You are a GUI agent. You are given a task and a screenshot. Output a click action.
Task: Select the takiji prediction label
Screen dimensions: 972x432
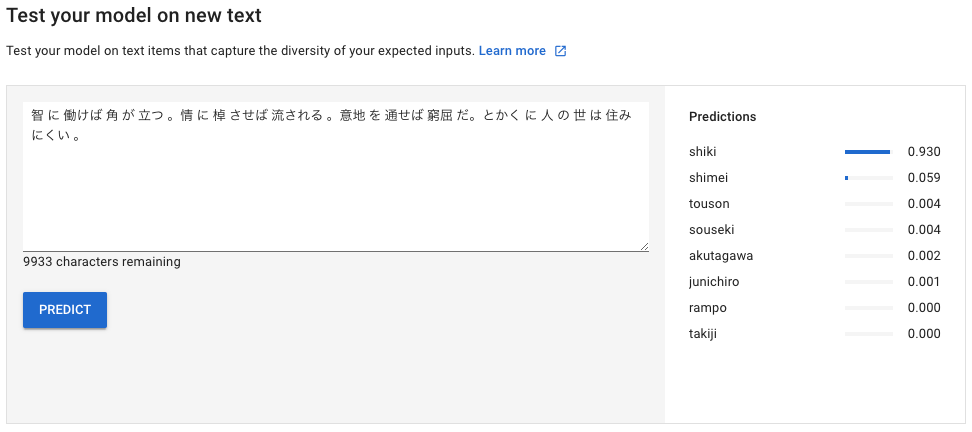pyautogui.click(x=703, y=334)
